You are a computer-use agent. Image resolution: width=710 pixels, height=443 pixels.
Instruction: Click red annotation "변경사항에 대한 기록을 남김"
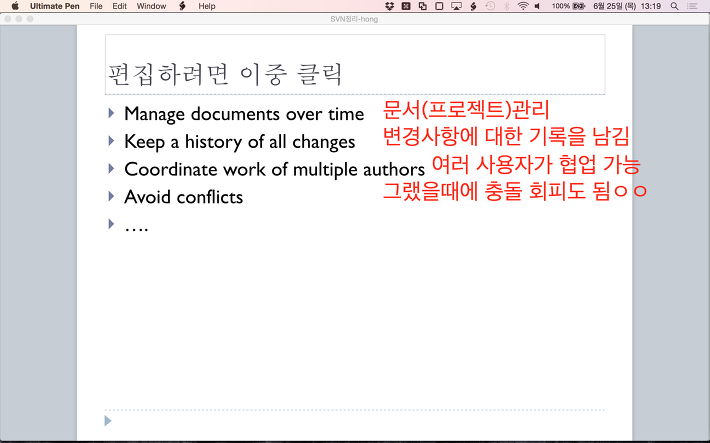pos(506,137)
